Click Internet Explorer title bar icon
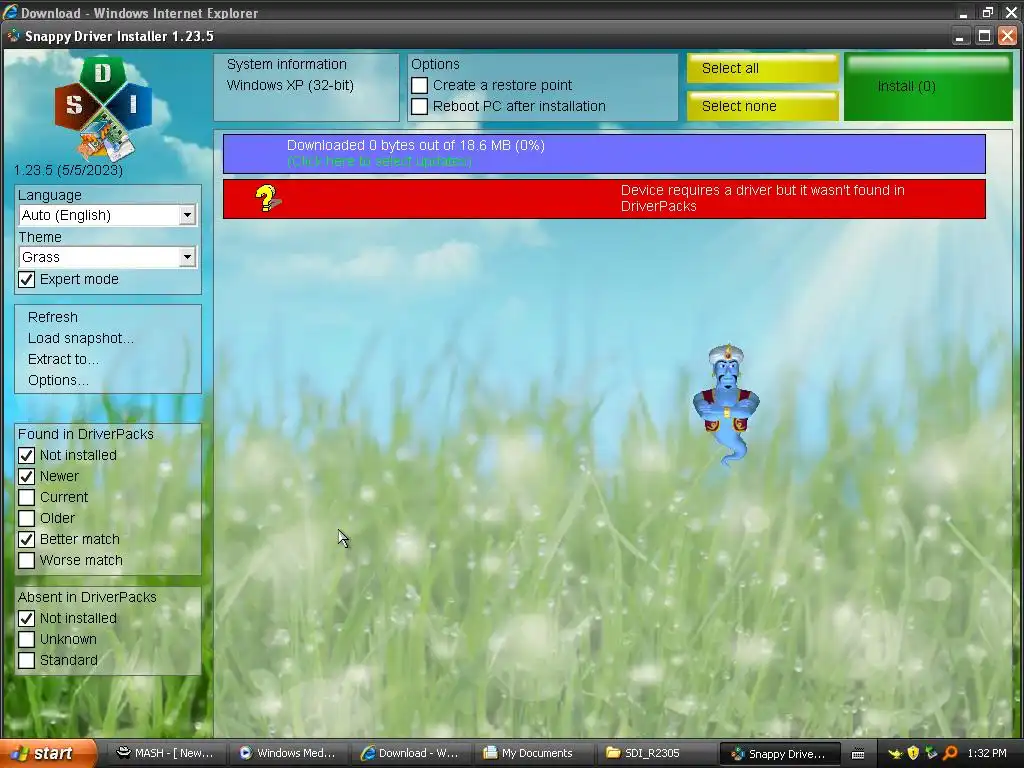Screen dimensions: 1024x768 point(10,12)
